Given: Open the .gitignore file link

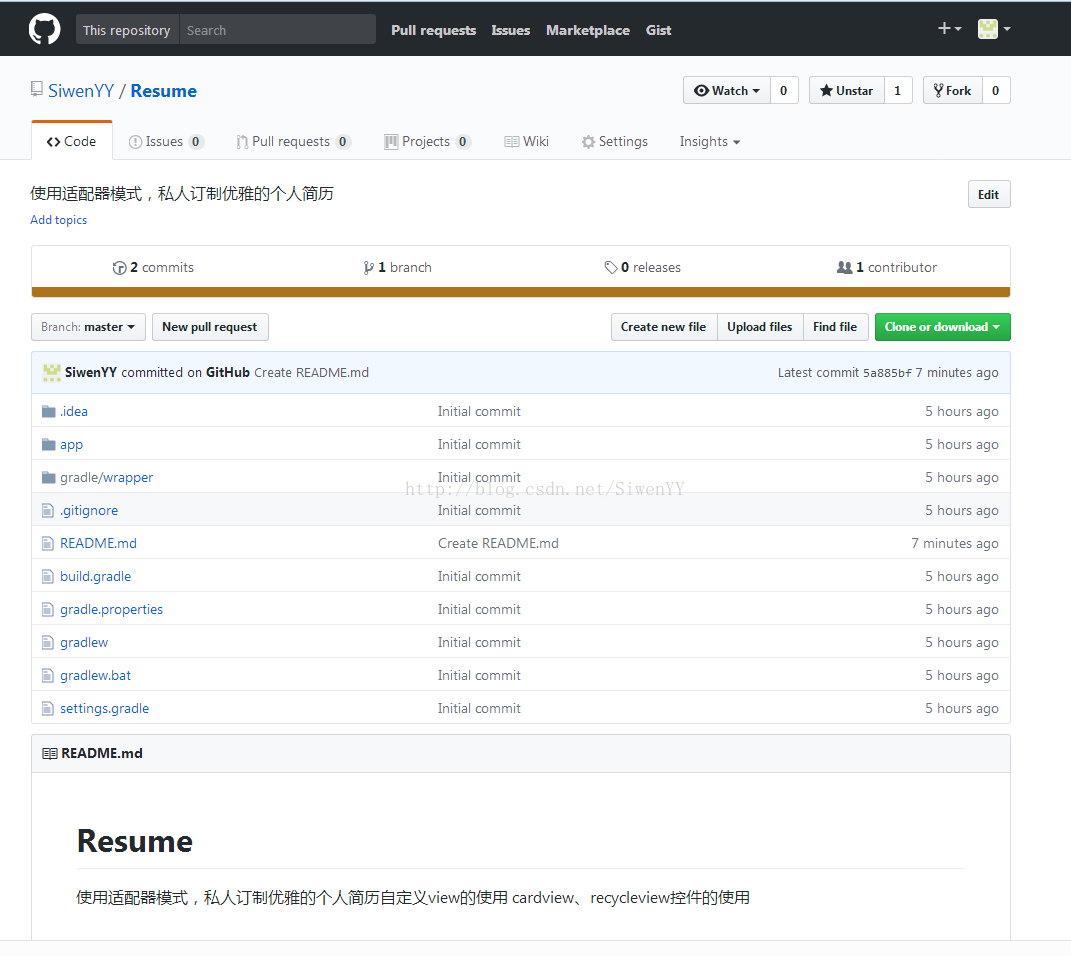Looking at the screenshot, I should click(x=89, y=510).
